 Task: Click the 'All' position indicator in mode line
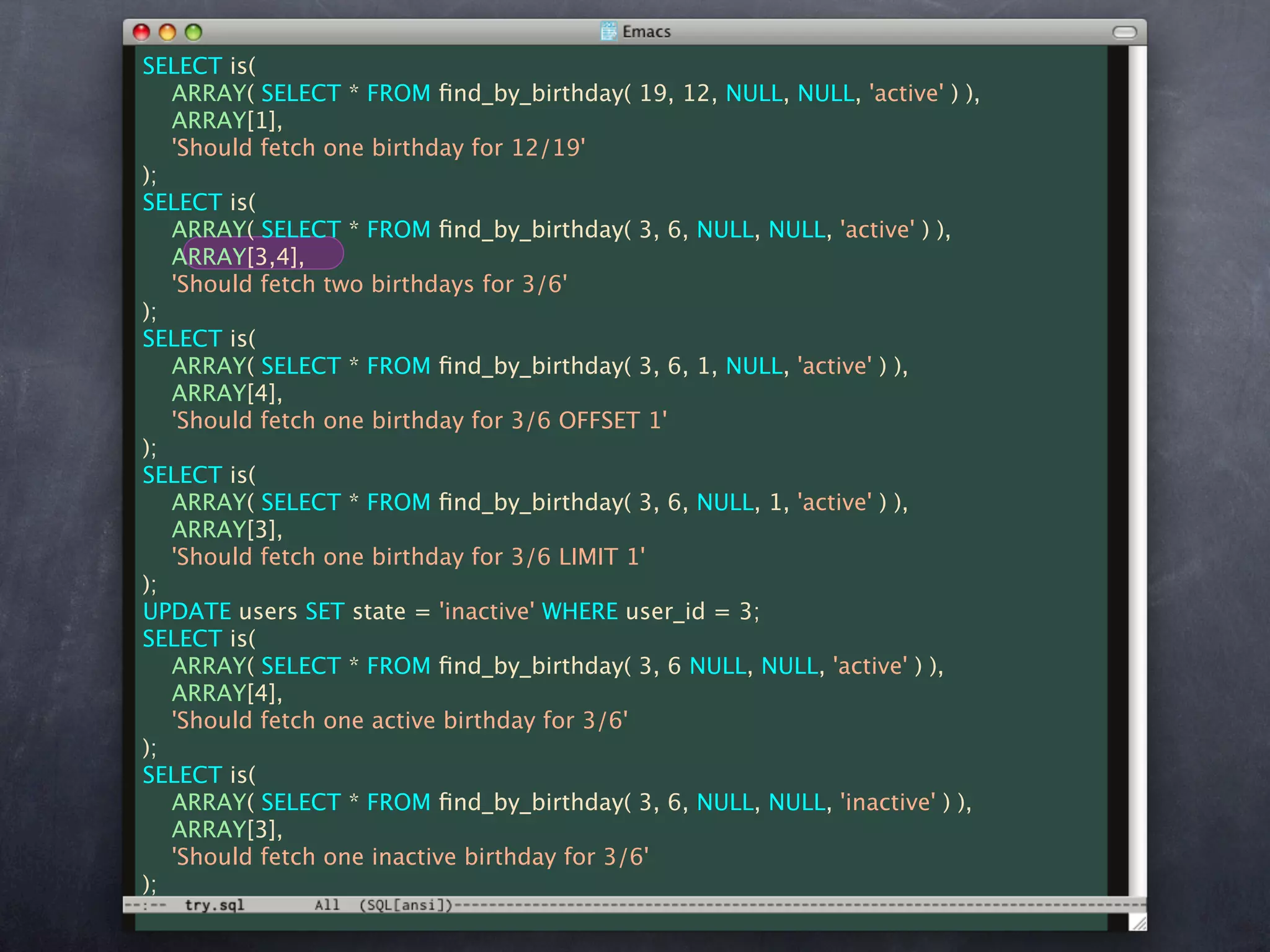pos(327,905)
